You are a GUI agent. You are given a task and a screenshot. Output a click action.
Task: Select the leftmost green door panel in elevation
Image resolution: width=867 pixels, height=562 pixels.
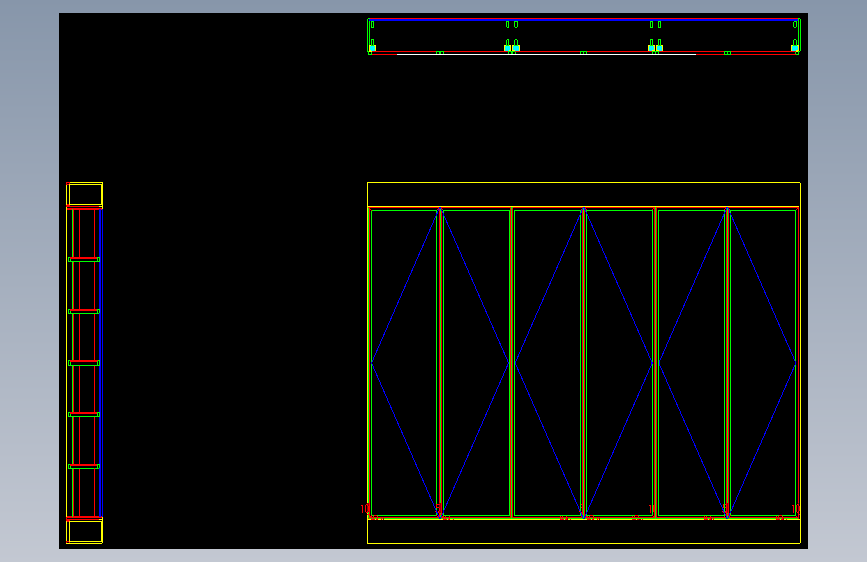coord(404,363)
